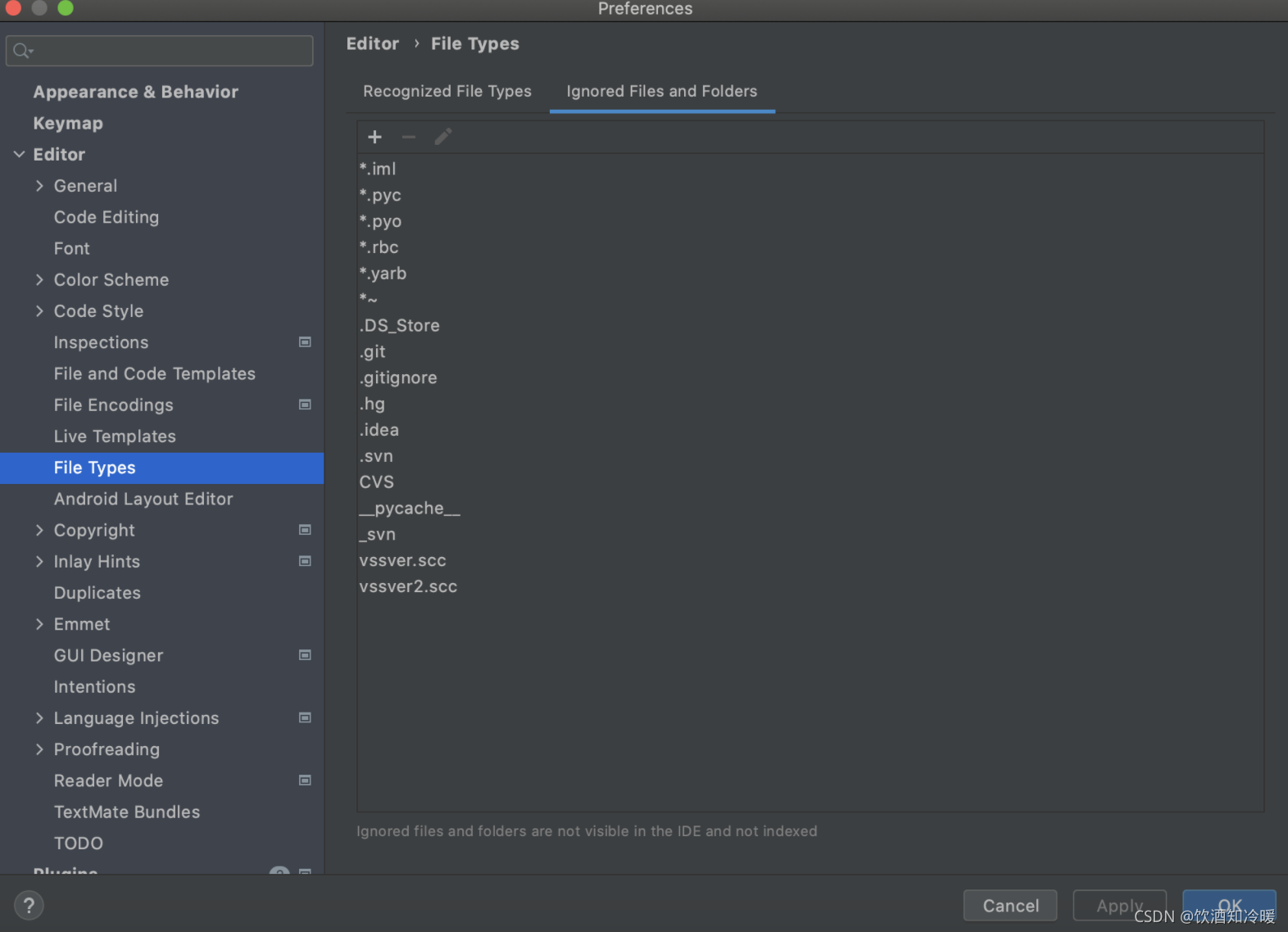This screenshot has width=1288, height=932.
Task: Expand the Emmet subsection
Action: click(x=39, y=624)
